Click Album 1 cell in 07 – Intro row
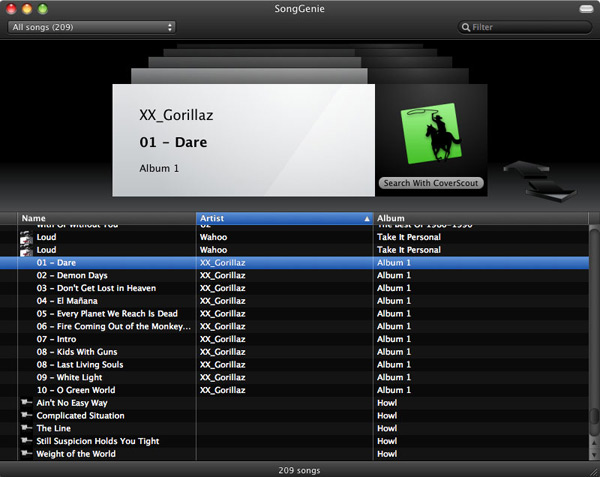The height and width of the screenshot is (477, 600). tap(394, 339)
